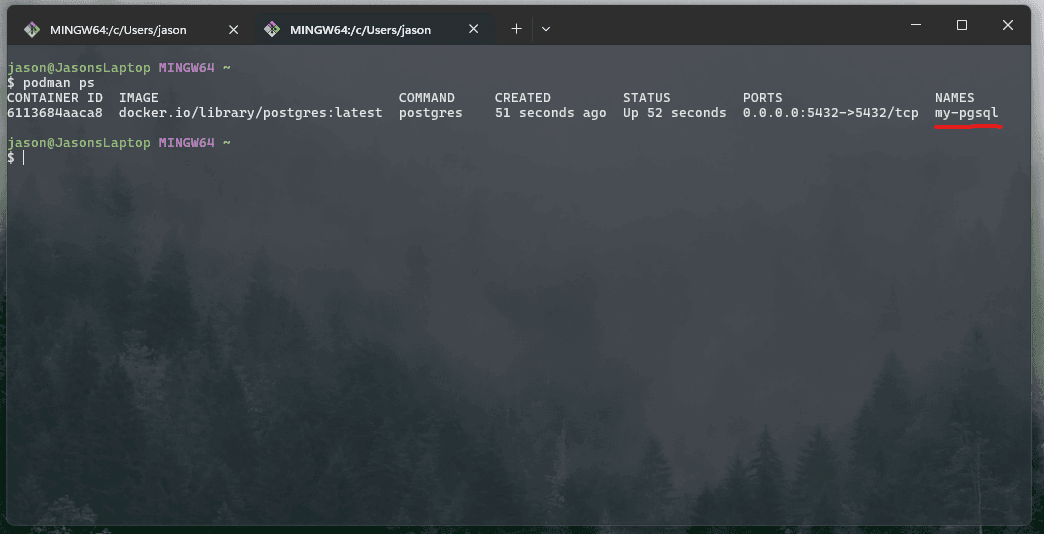Viewport: 1044px width, 534px height.
Task: Click the podman ps command text
Action: pos(59,83)
